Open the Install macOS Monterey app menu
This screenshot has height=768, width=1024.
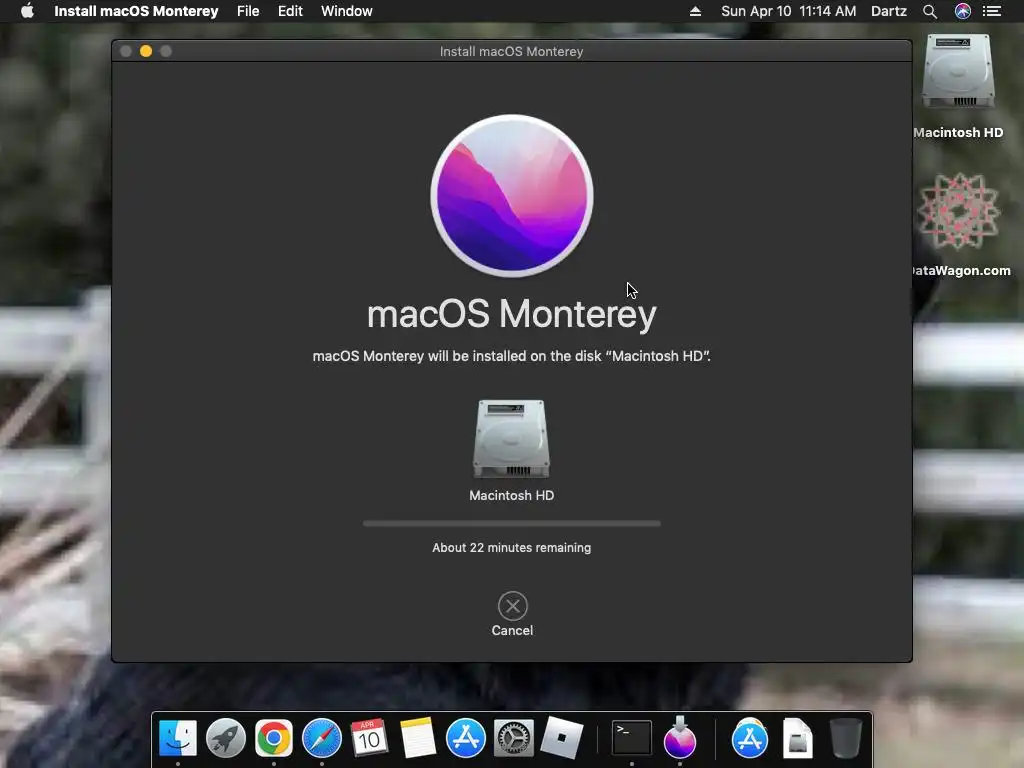point(136,11)
